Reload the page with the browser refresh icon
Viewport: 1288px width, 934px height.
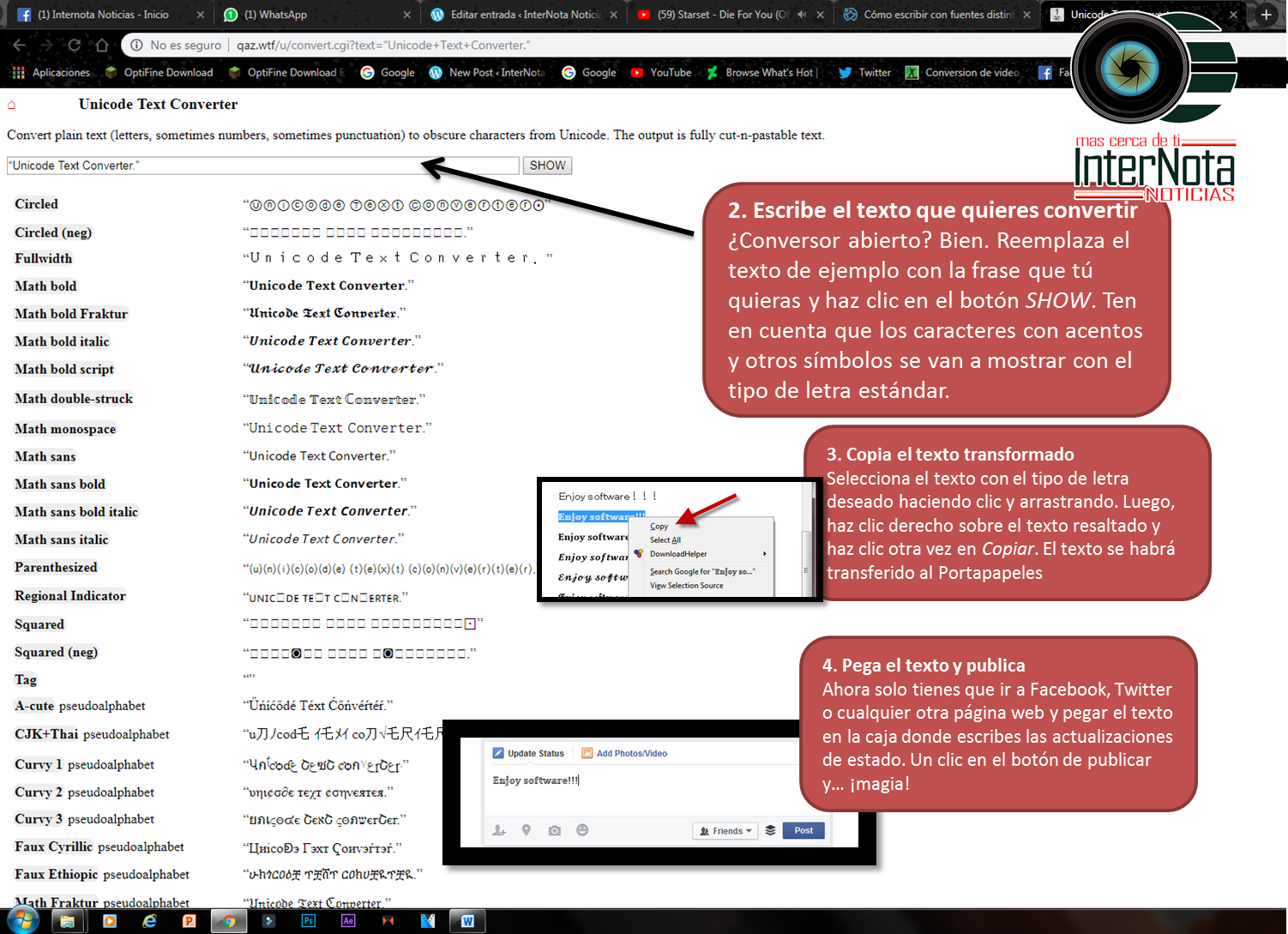coord(75,45)
